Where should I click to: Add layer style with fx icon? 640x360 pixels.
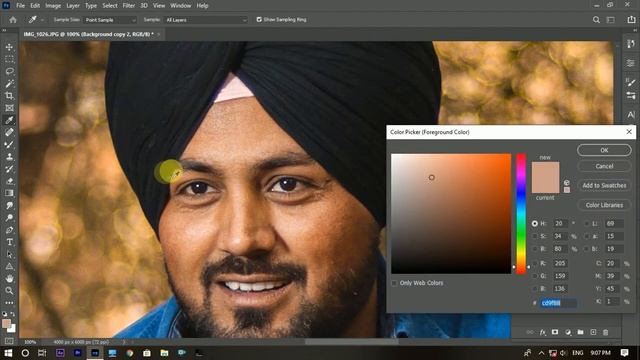click(542, 332)
